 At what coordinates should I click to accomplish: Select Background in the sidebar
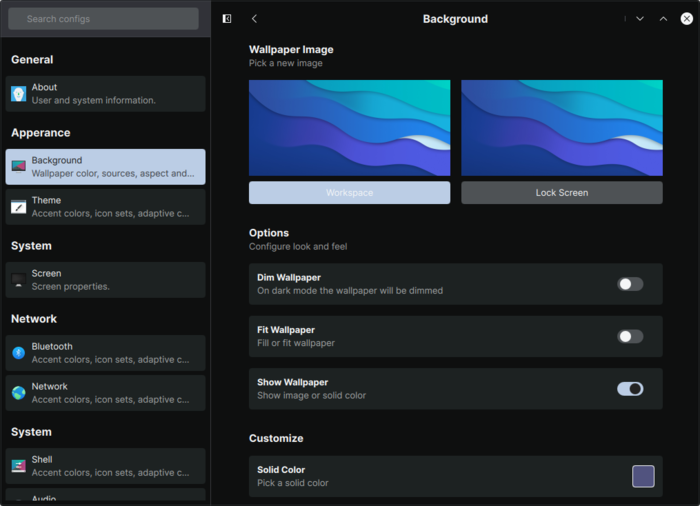click(105, 167)
